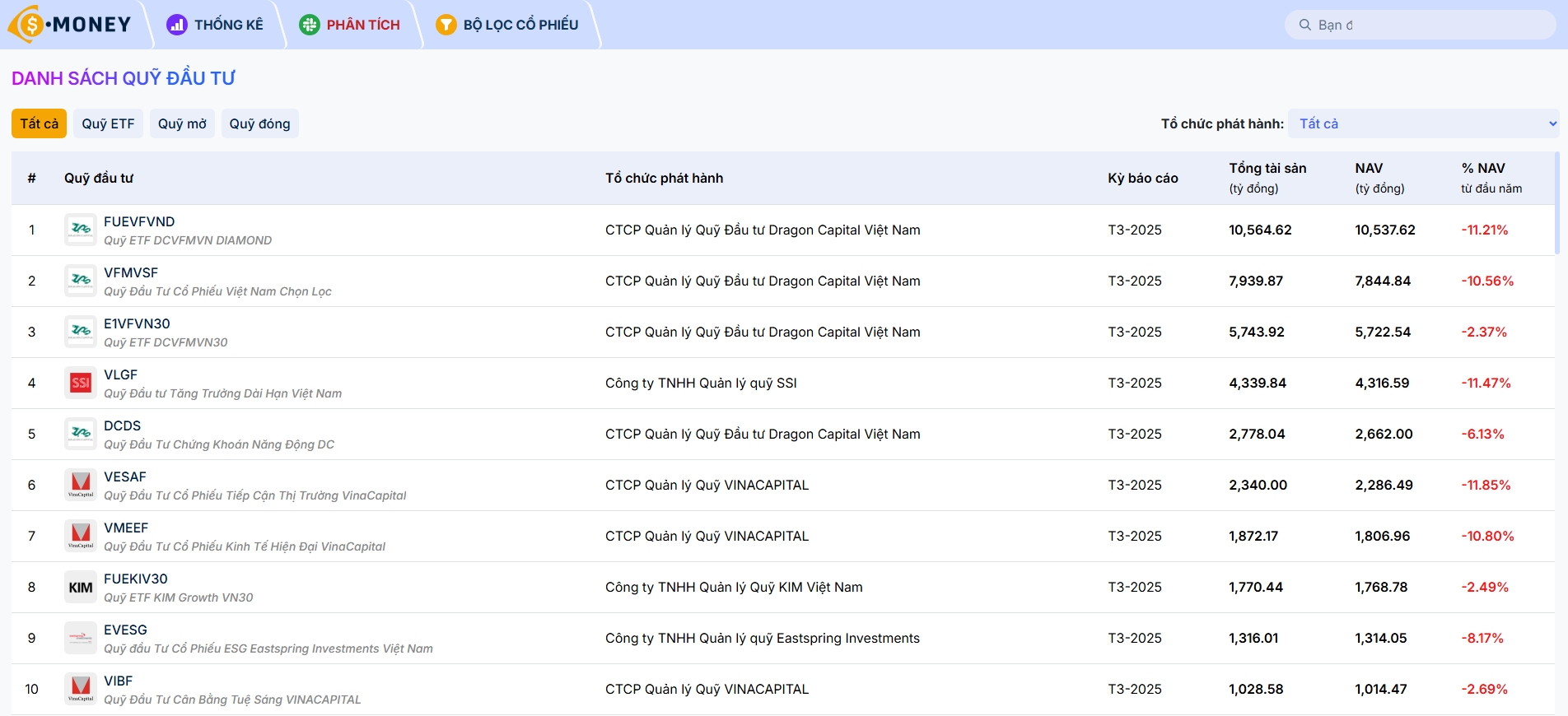Image resolution: width=1568 pixels, height=716 pixels.
Task: Open the FUEVFVND fund link
Action: (x=139, y=221)
